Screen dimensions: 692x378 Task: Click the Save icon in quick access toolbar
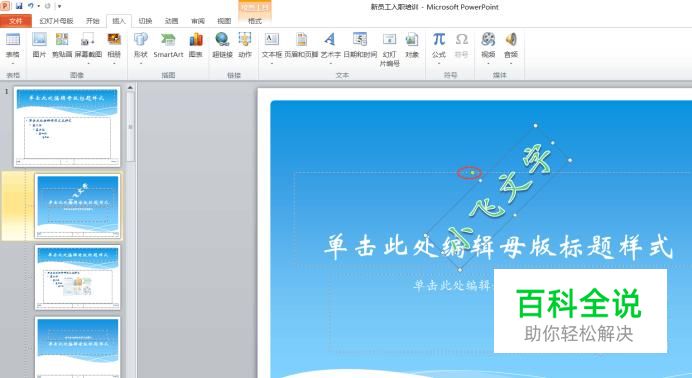(x=19, y=6)
